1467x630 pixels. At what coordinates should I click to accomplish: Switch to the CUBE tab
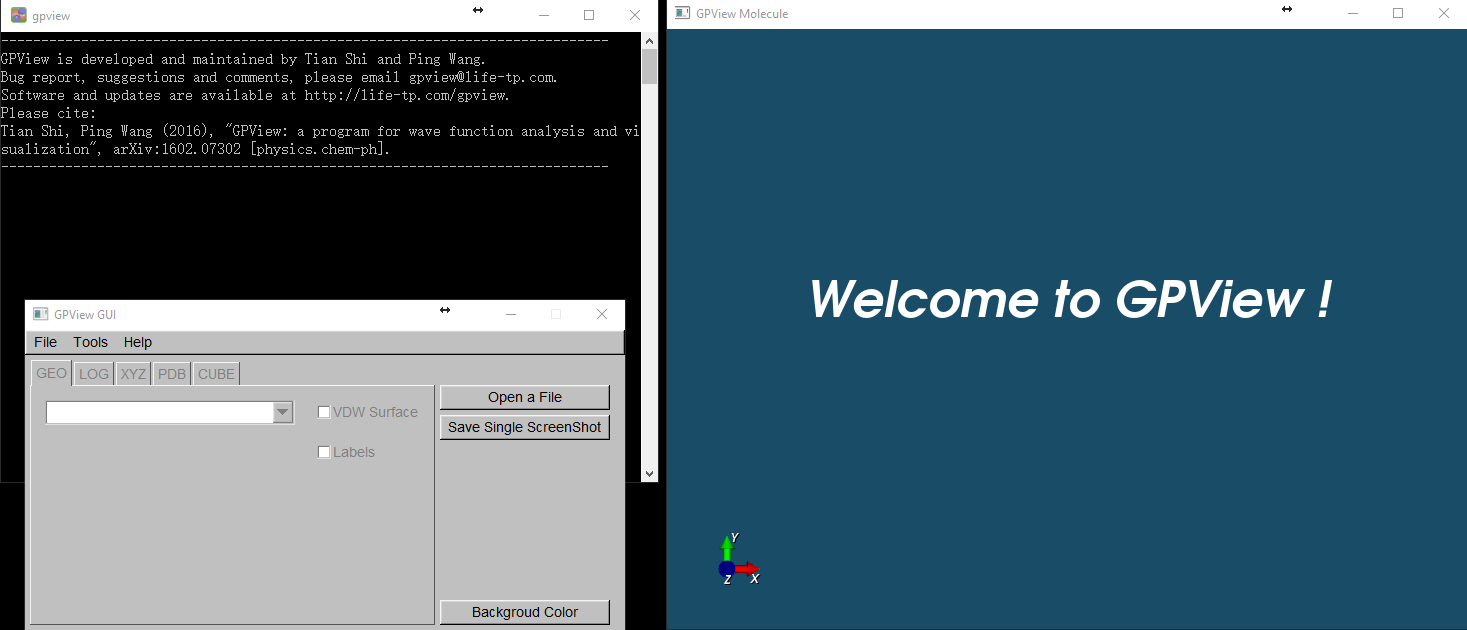point(216,374)
